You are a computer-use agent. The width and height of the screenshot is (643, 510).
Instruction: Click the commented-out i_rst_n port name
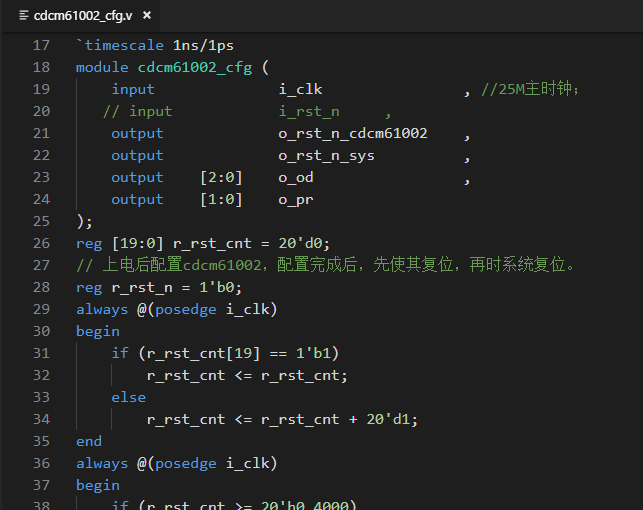pos(309,111)
